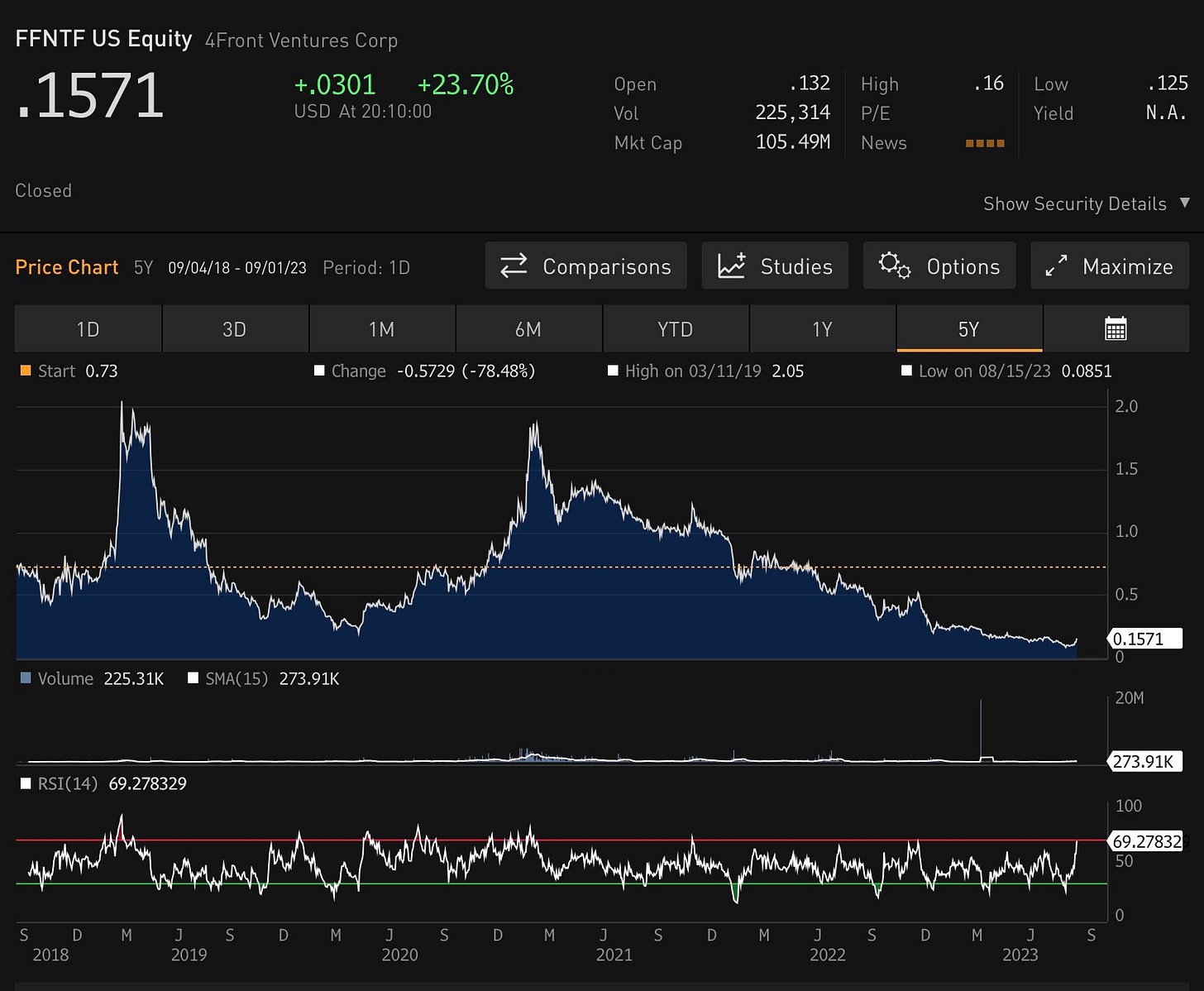This screenshot has width=1204, height=991.
Task: Click the Open value .132
Action: click(x=810, y=84)
